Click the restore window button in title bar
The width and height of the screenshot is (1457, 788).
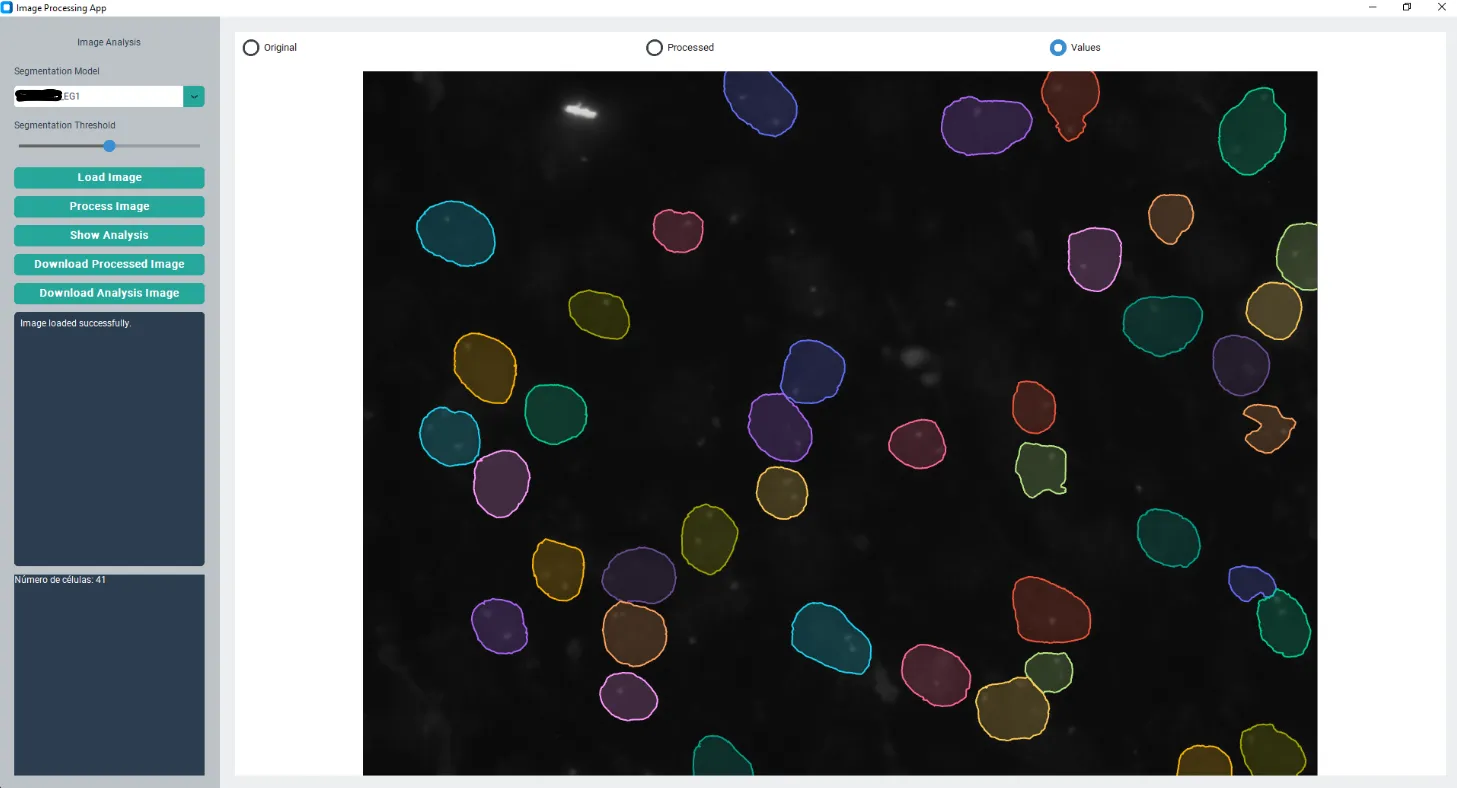1406,7
